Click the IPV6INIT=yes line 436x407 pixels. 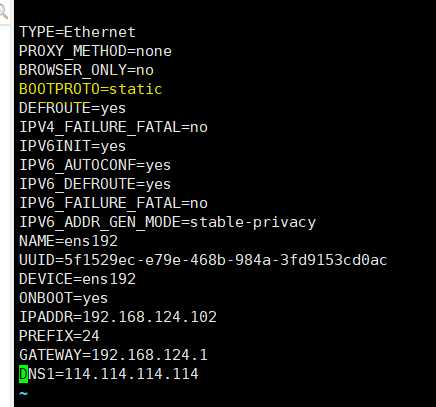[x=73, y=146]
